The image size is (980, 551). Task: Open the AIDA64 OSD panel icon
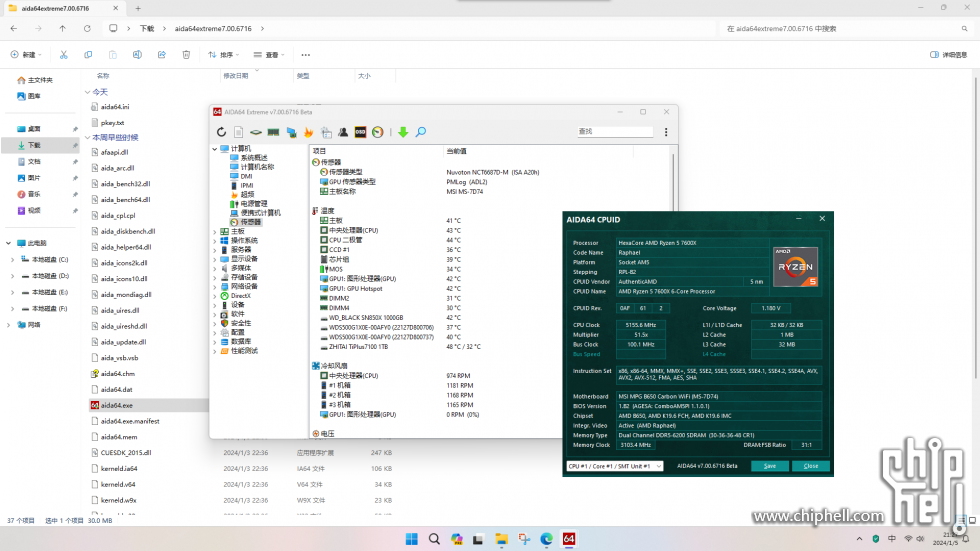(361, 132)
